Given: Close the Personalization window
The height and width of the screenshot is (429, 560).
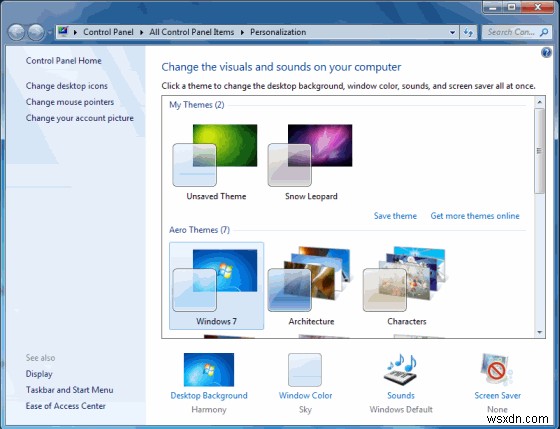Looking at the screenshot, I should coord(538,7).
